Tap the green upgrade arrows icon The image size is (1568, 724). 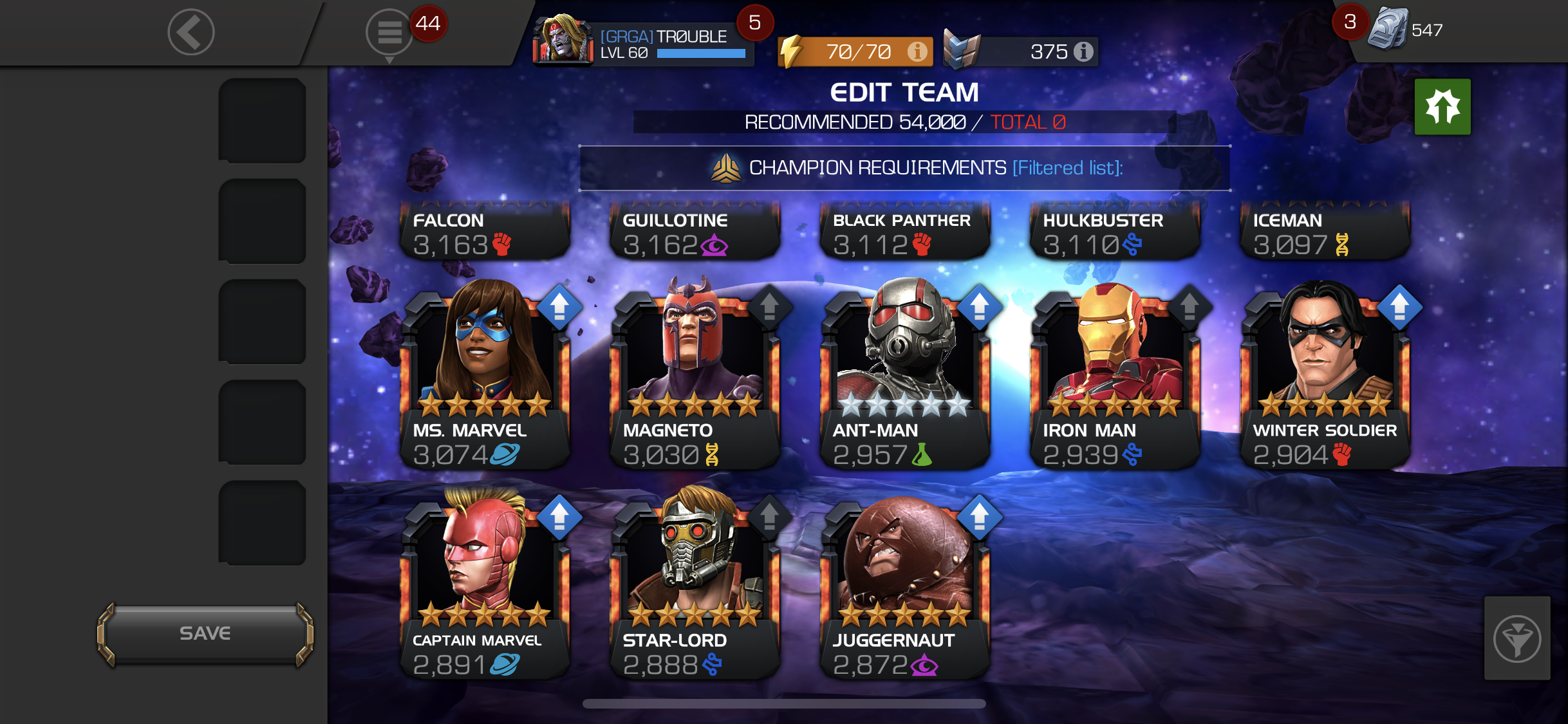coord(1442,107)
